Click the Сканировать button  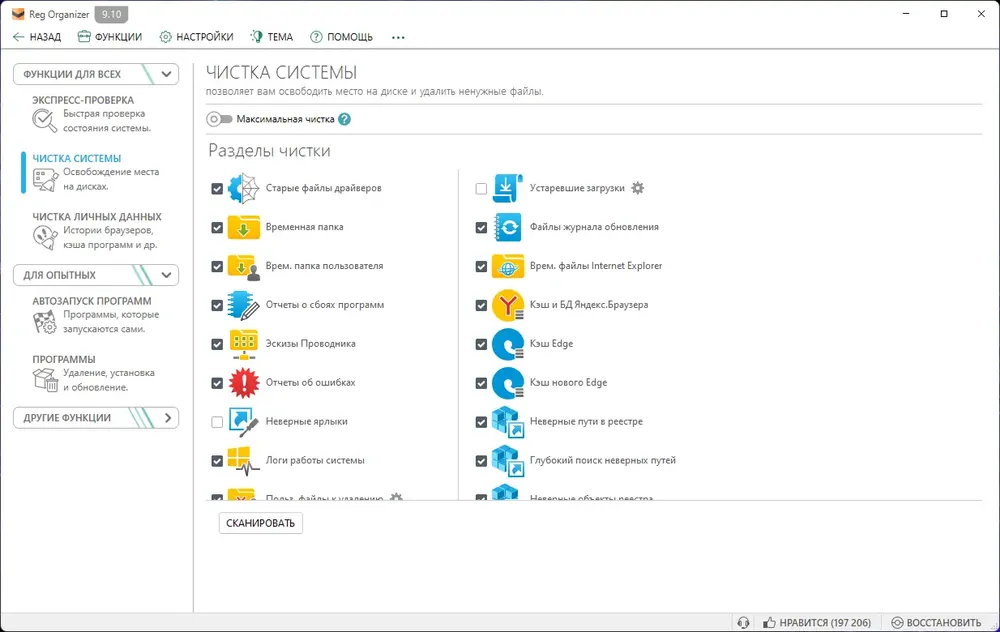260,523
